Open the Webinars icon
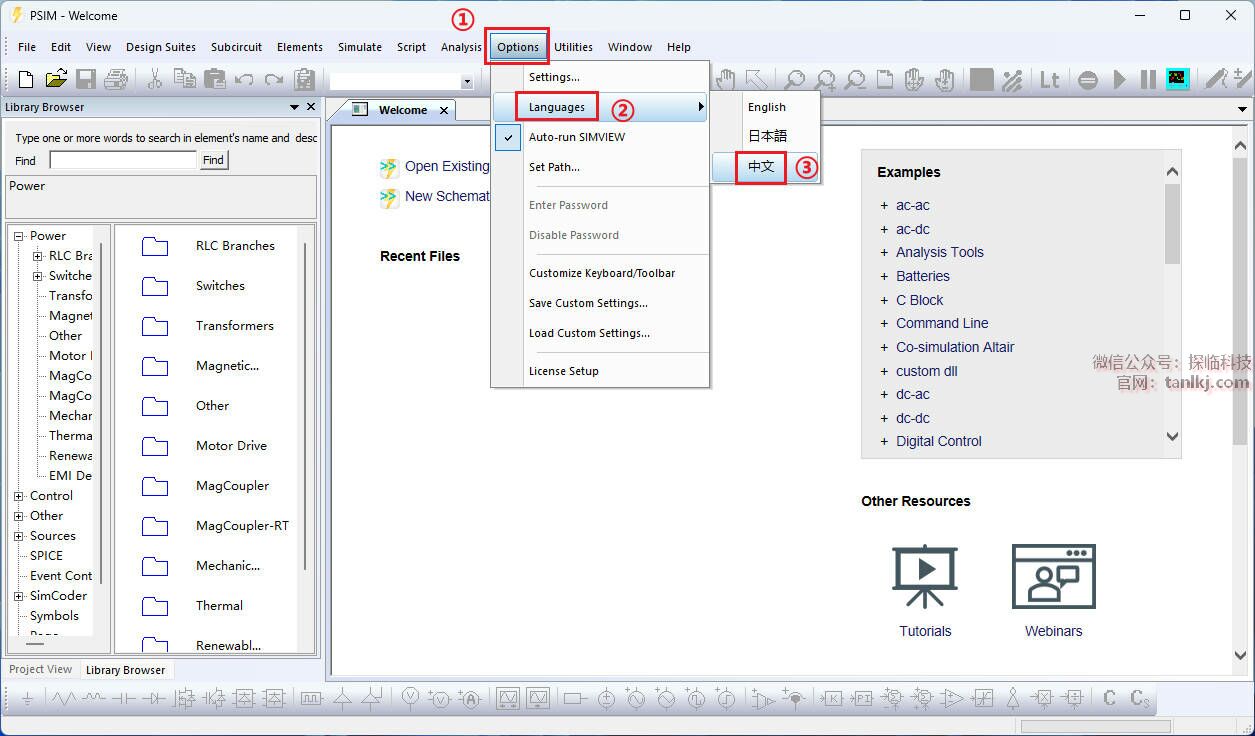This screenshot has width=1255, height=736. 1054,577
